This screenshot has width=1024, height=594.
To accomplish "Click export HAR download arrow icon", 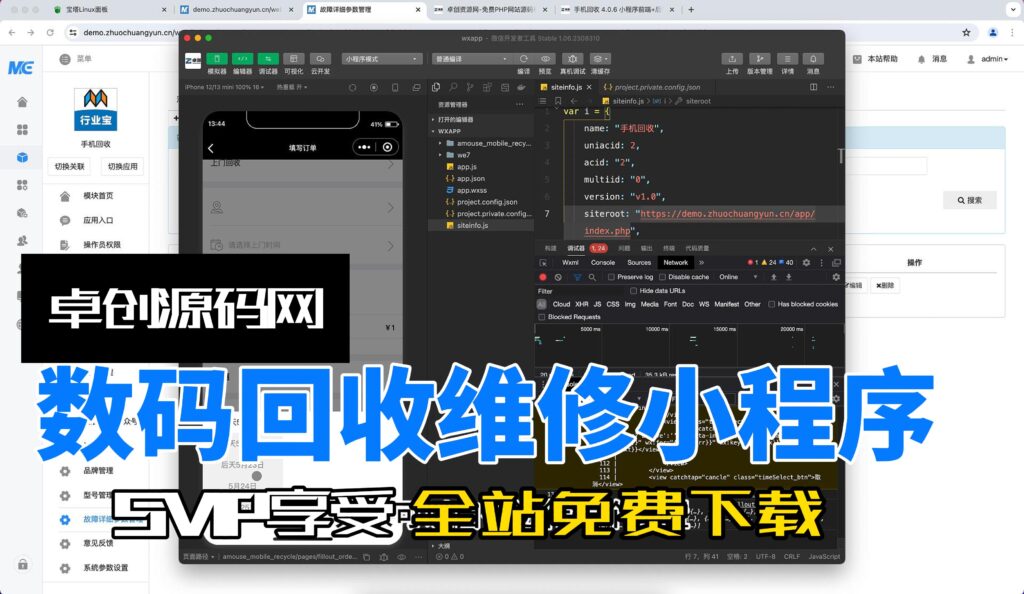I will 788,277.
